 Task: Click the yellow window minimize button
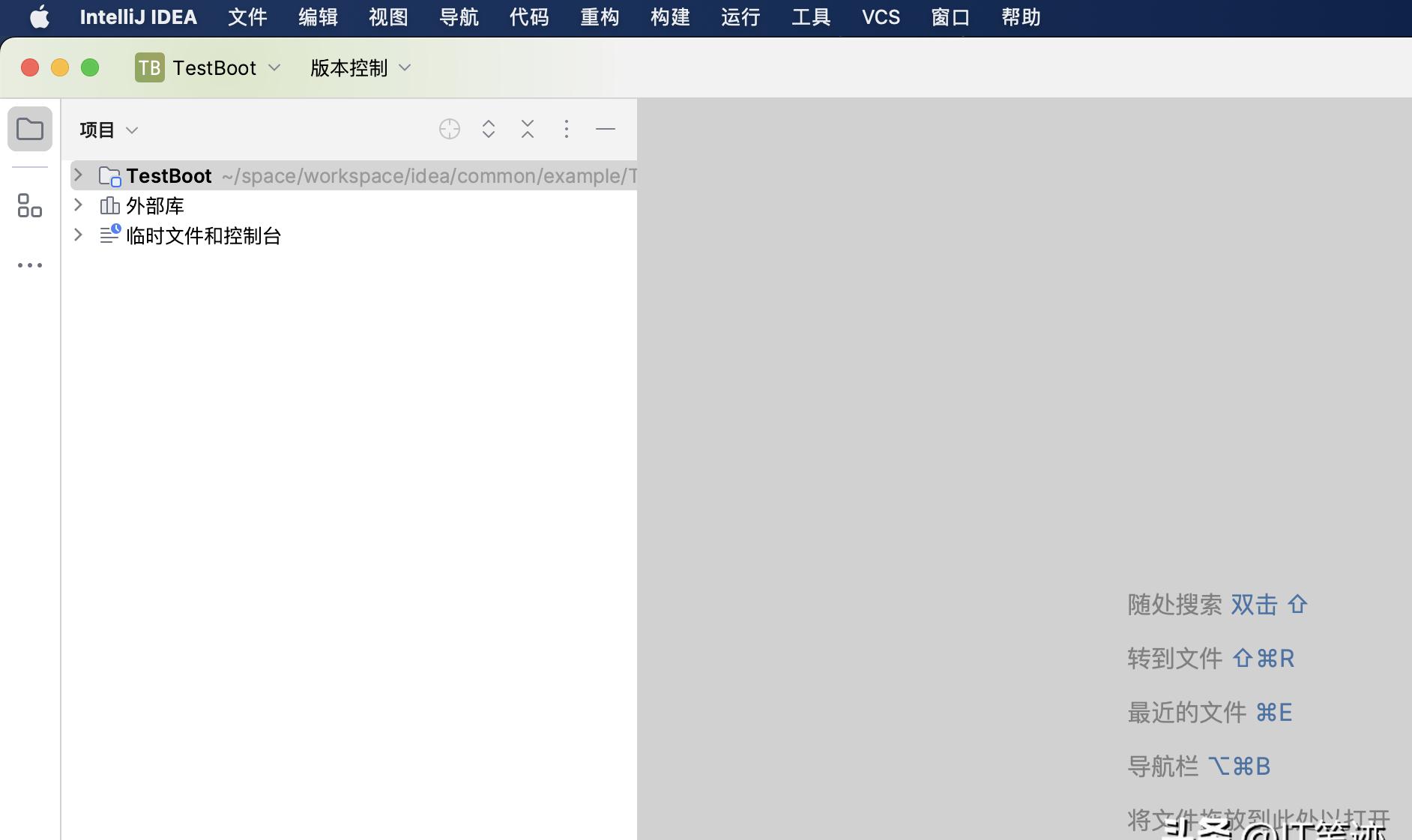click(60, 67)
